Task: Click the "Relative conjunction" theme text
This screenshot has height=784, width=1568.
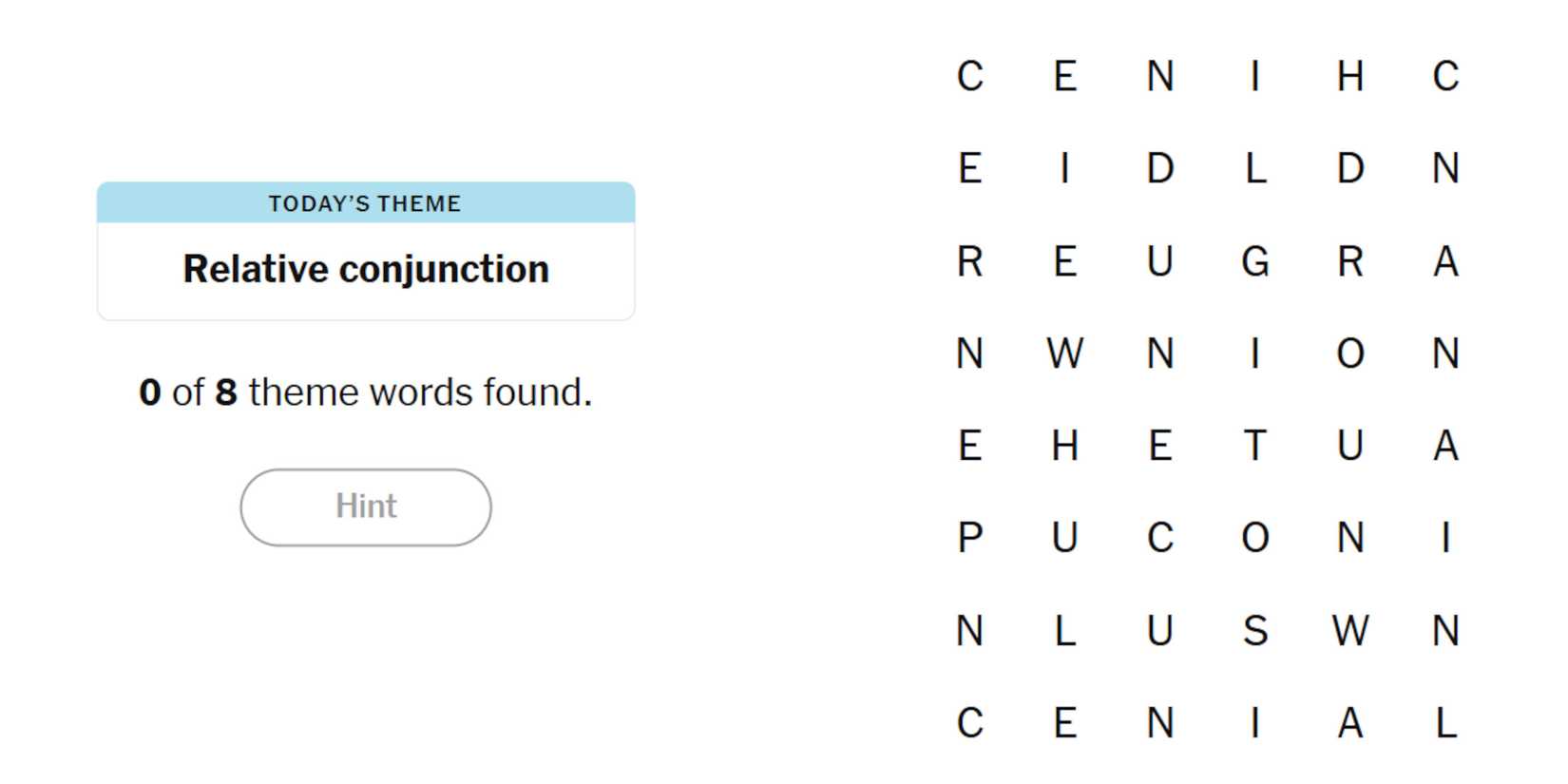Action: [366, 269]
